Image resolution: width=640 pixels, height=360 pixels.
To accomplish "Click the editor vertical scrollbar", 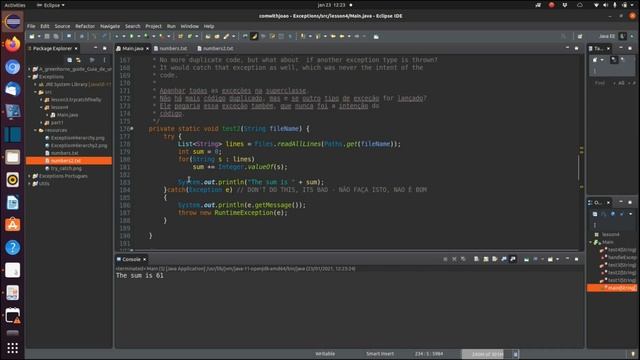I will click(578, 167).
